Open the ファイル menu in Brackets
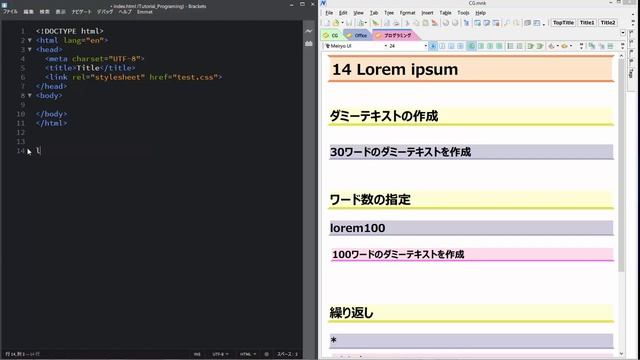 tap(10, 12)
